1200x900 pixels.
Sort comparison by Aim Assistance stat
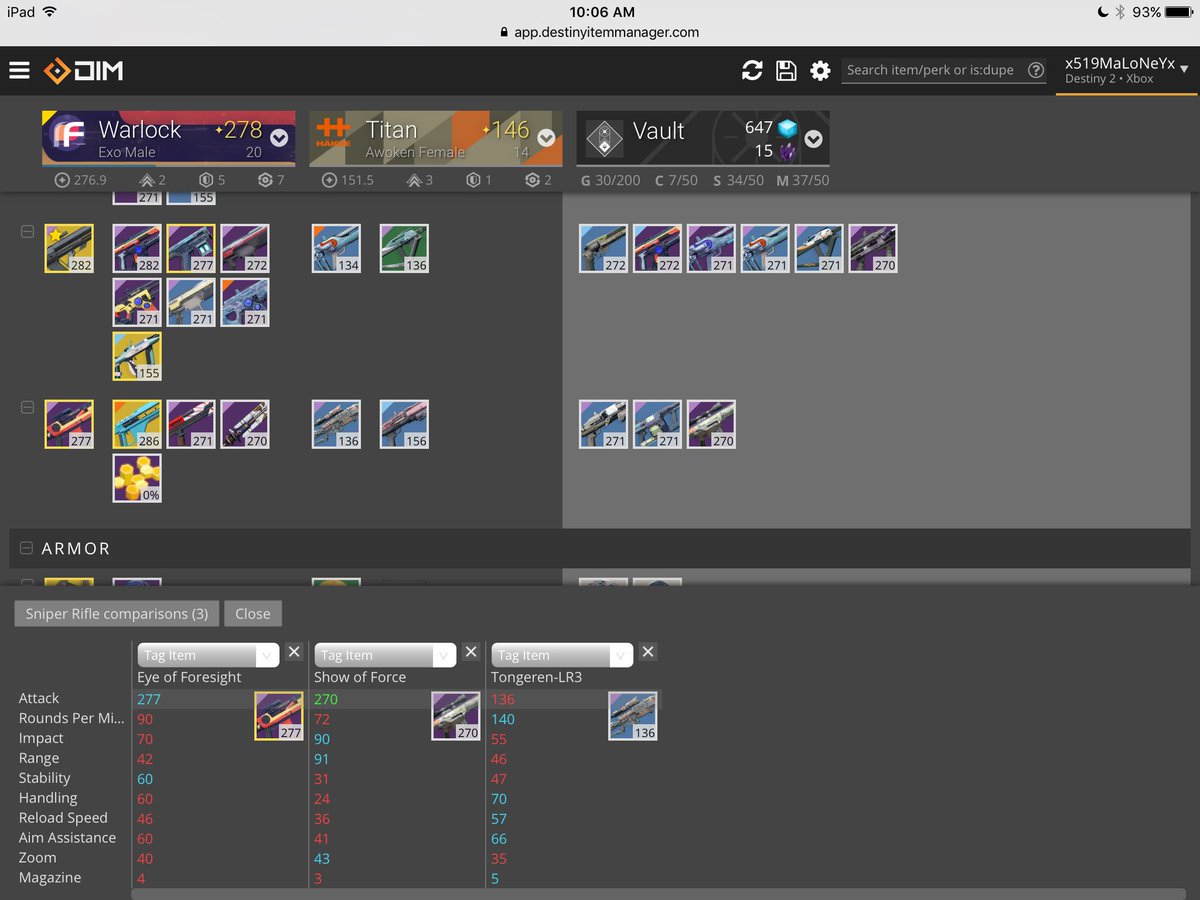(67, 838)
